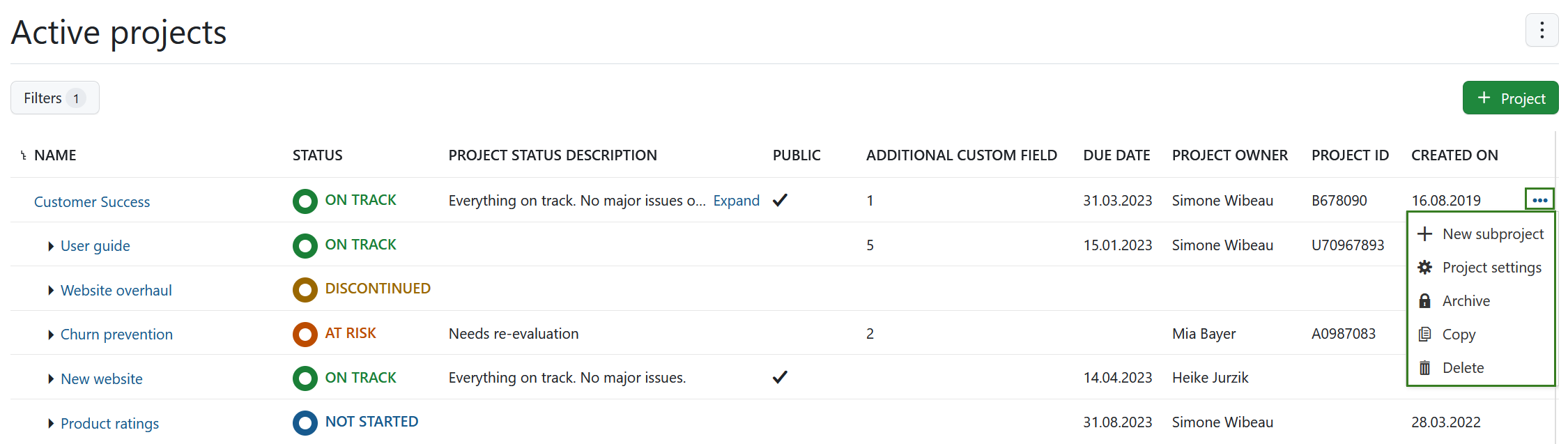Click the Customer Success row ellipsis icon
1568x444 pixels.
click(1539, 200)
